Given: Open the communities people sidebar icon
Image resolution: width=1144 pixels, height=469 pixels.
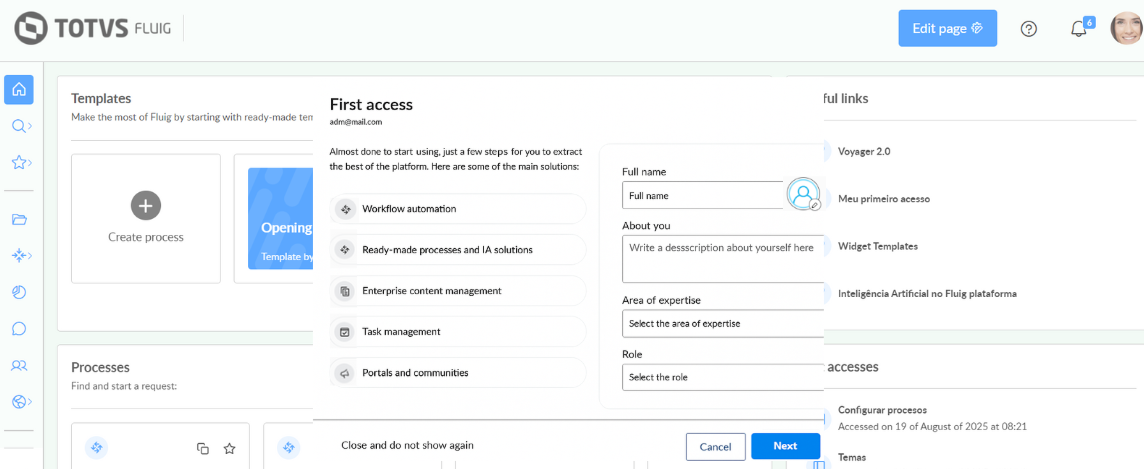Looking at the screenshot, I should (19, 366).
